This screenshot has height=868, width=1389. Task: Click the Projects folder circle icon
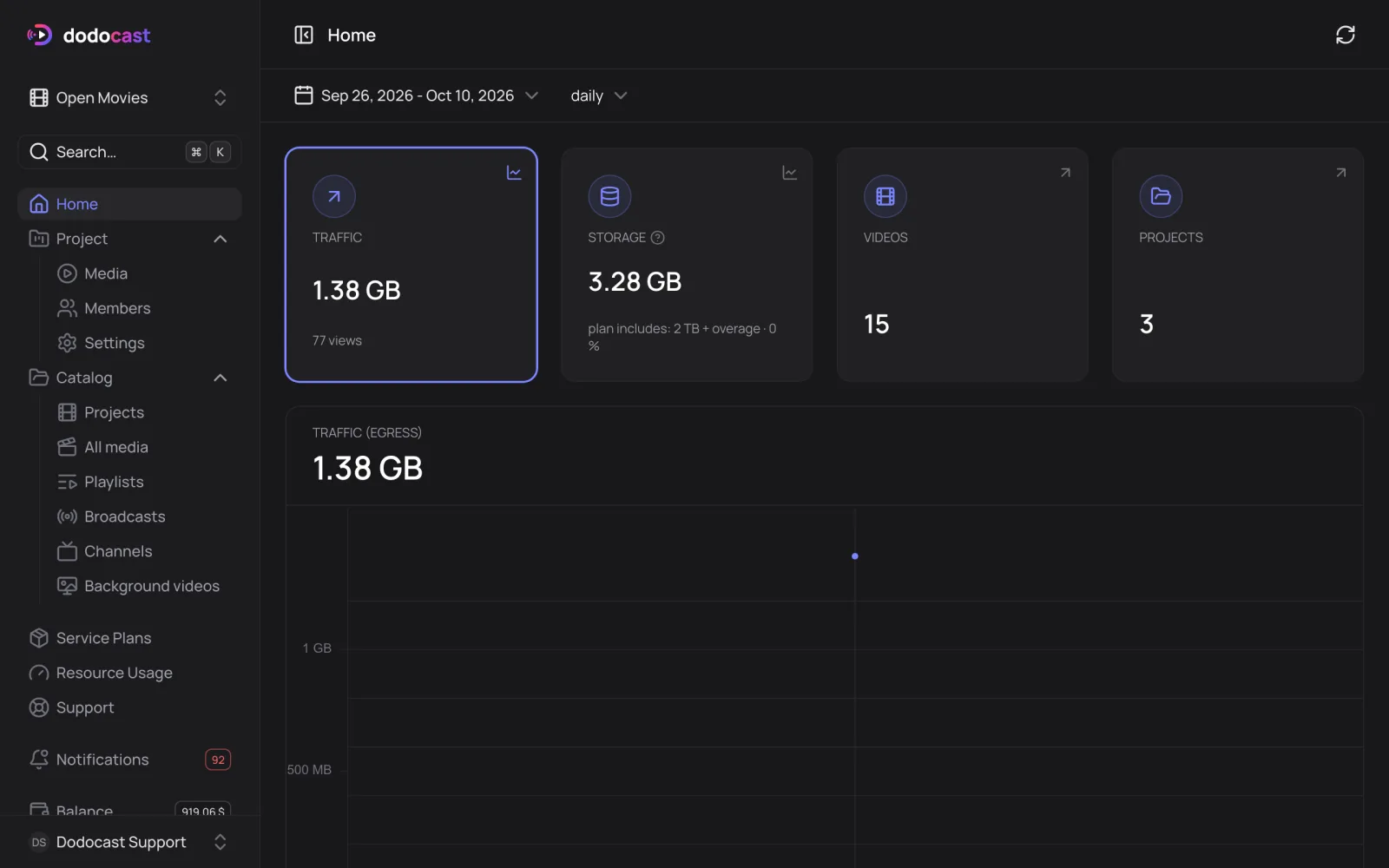(1161, 196)
